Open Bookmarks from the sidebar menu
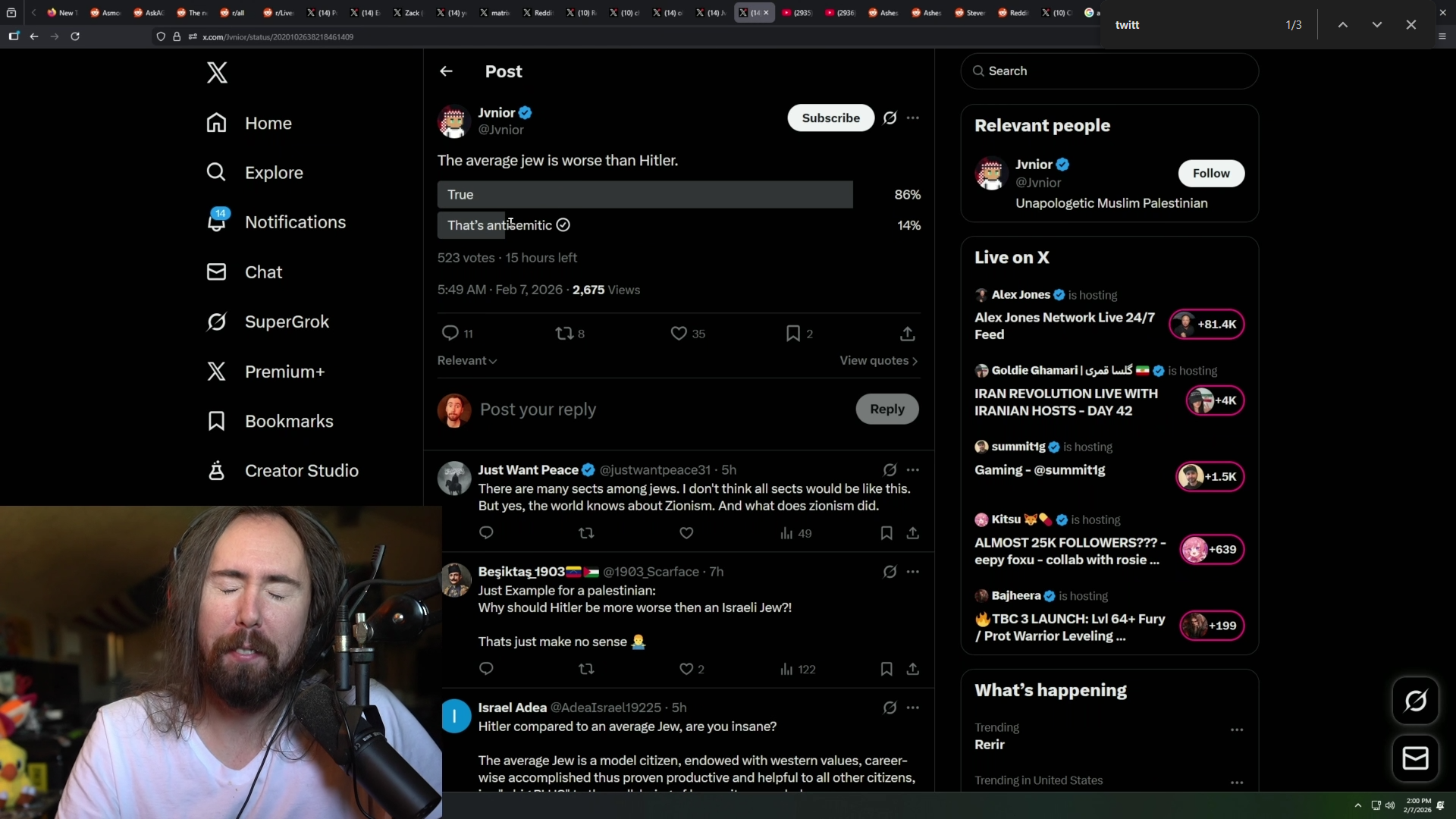Viewport: 1456px width, 819px height. [x=288, y=422]
